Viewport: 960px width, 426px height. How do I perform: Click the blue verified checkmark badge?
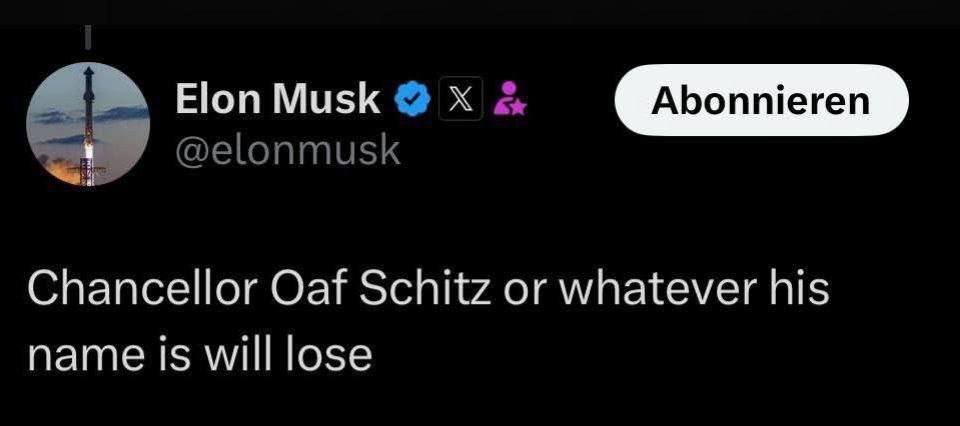coord(411,100)
